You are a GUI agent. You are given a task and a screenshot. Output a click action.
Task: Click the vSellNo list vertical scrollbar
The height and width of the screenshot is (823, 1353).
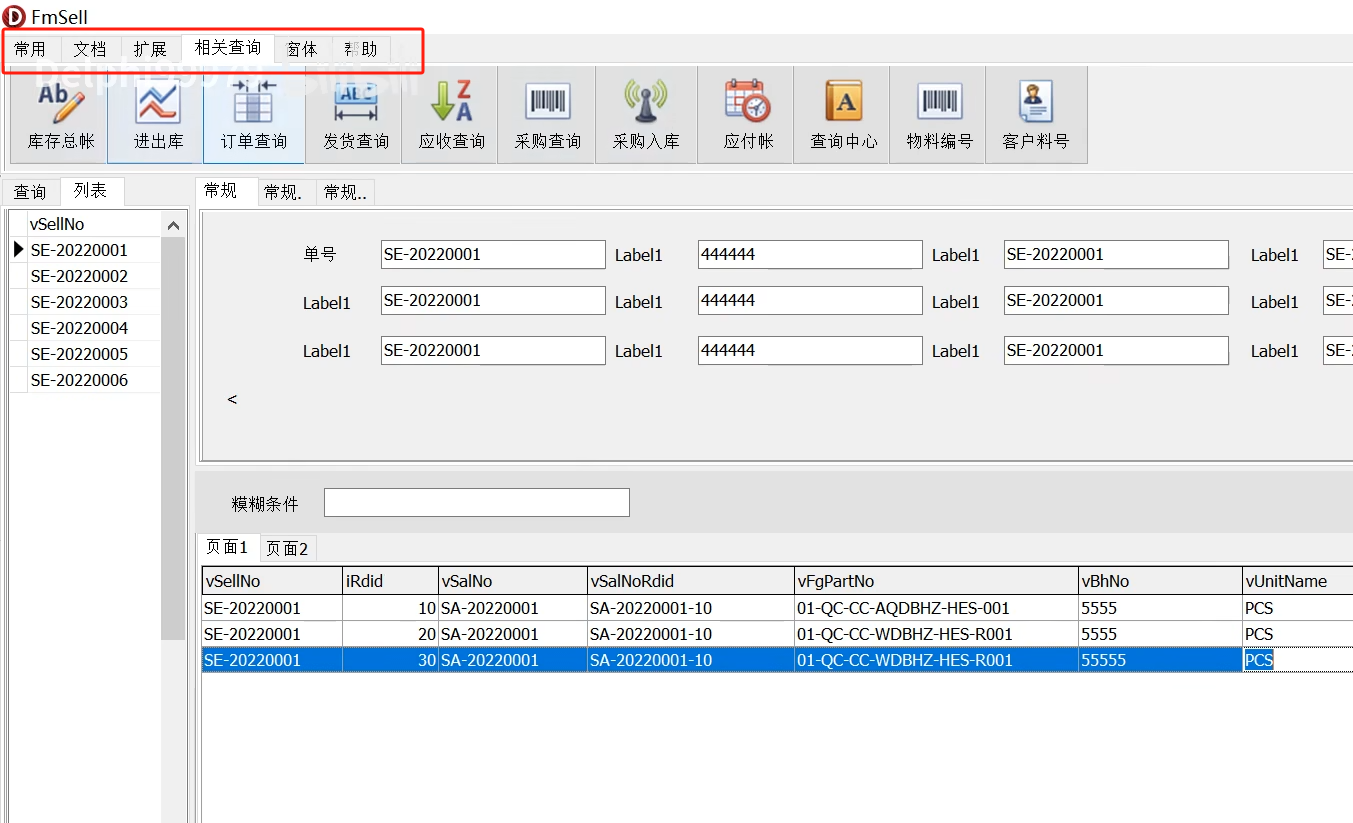(173, 440)
